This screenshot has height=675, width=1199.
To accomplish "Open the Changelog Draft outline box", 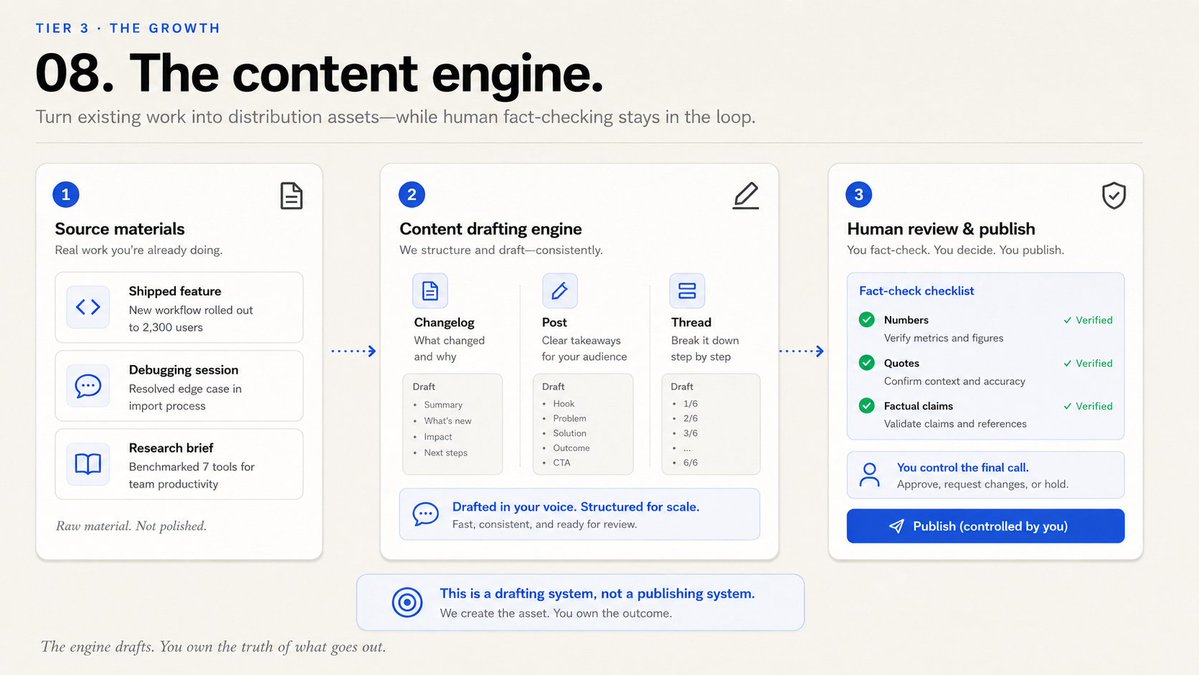I will tap(452, 423).
